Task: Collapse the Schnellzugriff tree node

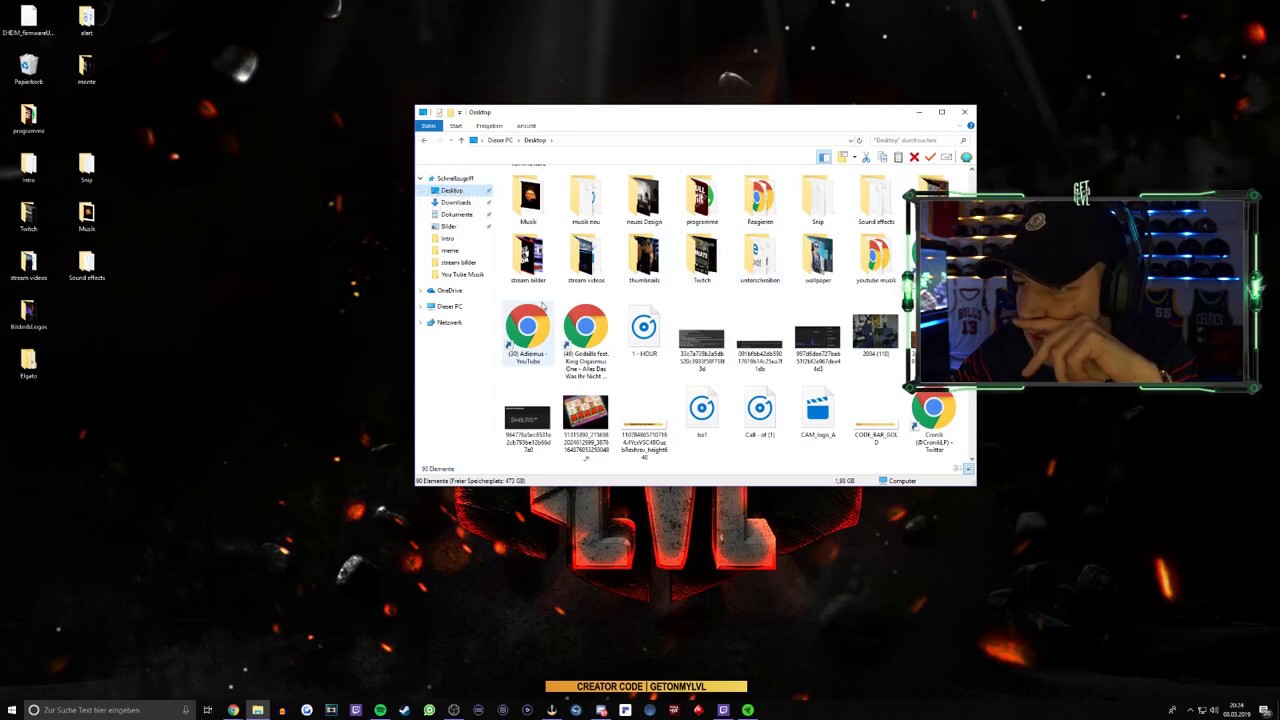Action: pos(420,178)
